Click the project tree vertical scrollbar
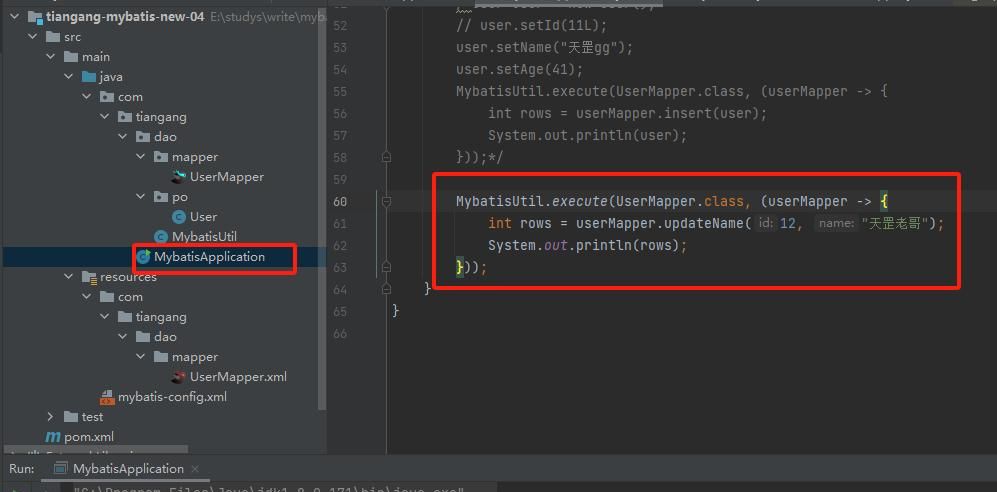This screenshot has width=997, height=492. [323, 210]
